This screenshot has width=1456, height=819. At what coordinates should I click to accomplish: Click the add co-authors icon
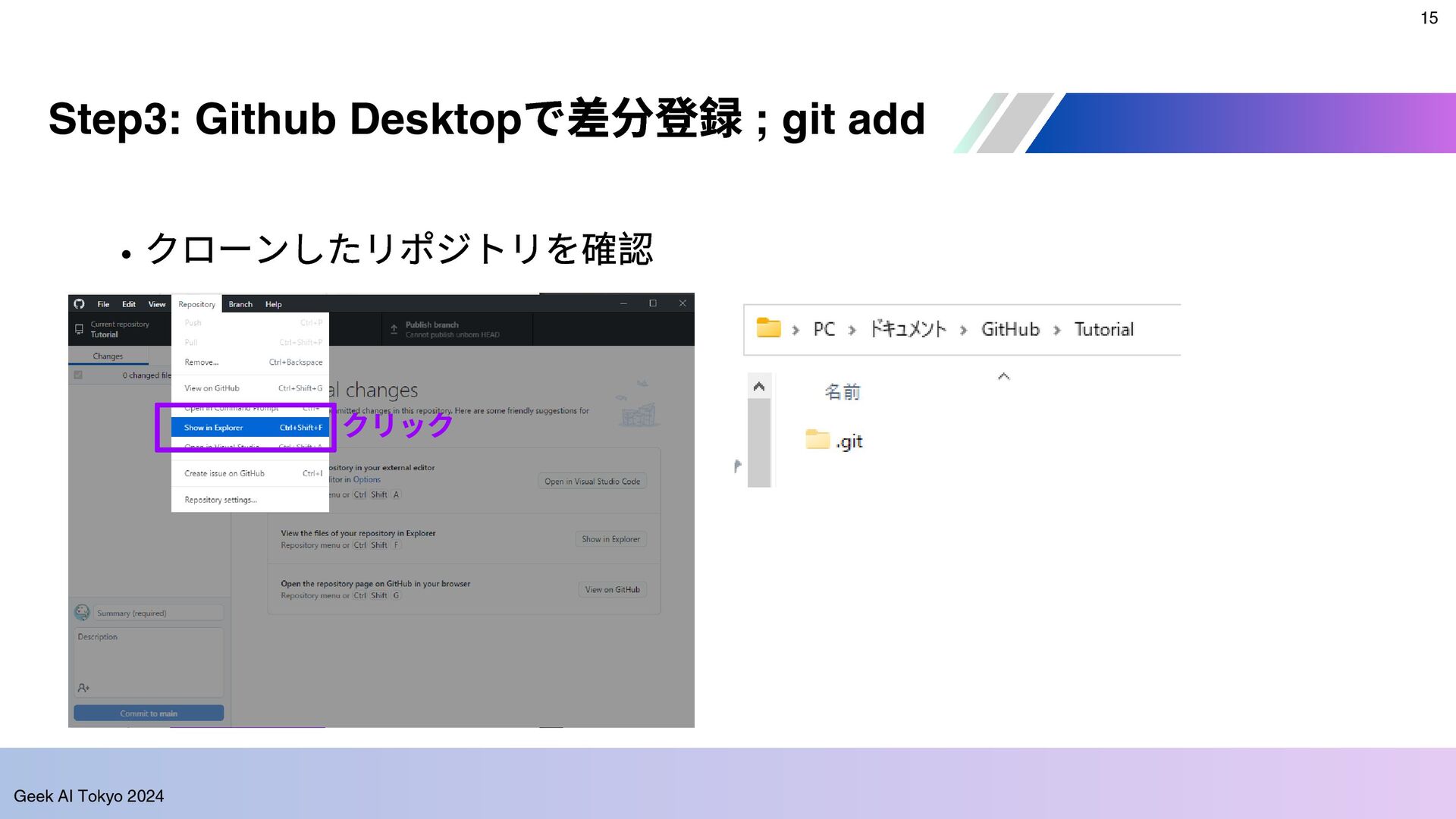coord(83,688)
